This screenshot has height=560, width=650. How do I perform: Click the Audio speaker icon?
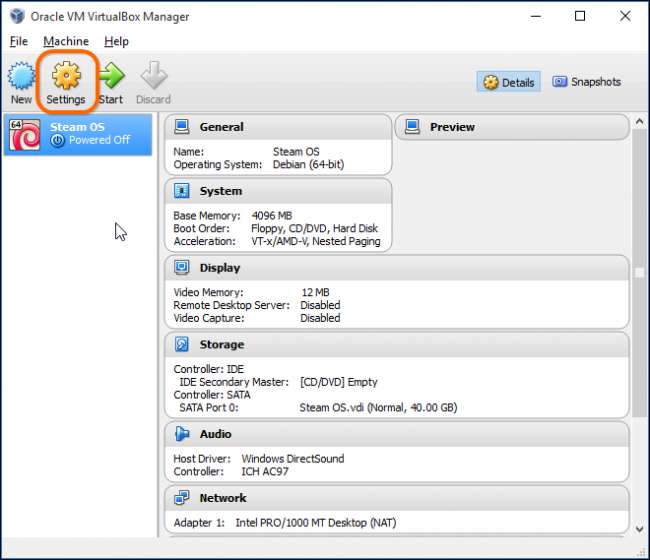(x=182, y=434)
